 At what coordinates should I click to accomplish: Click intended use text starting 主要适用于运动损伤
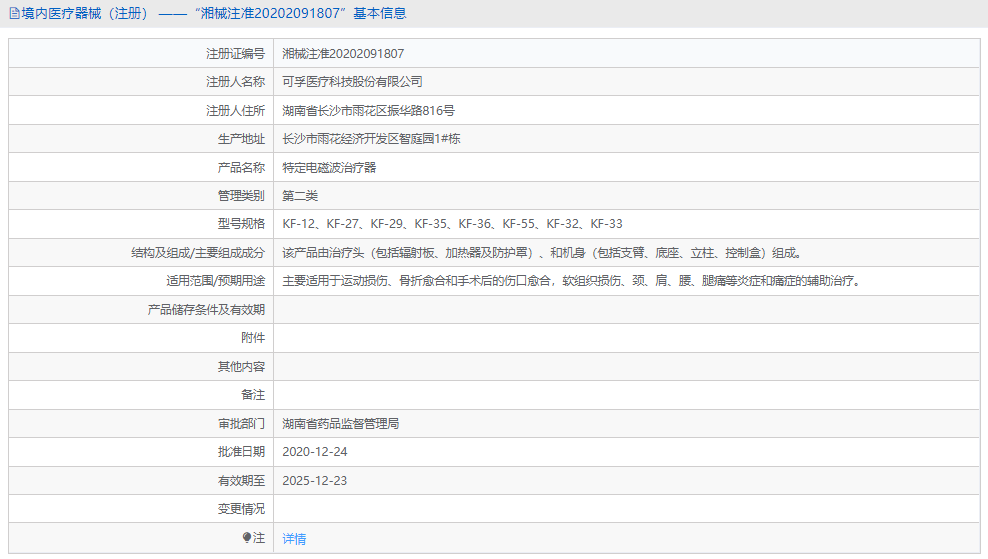(572, 281)
